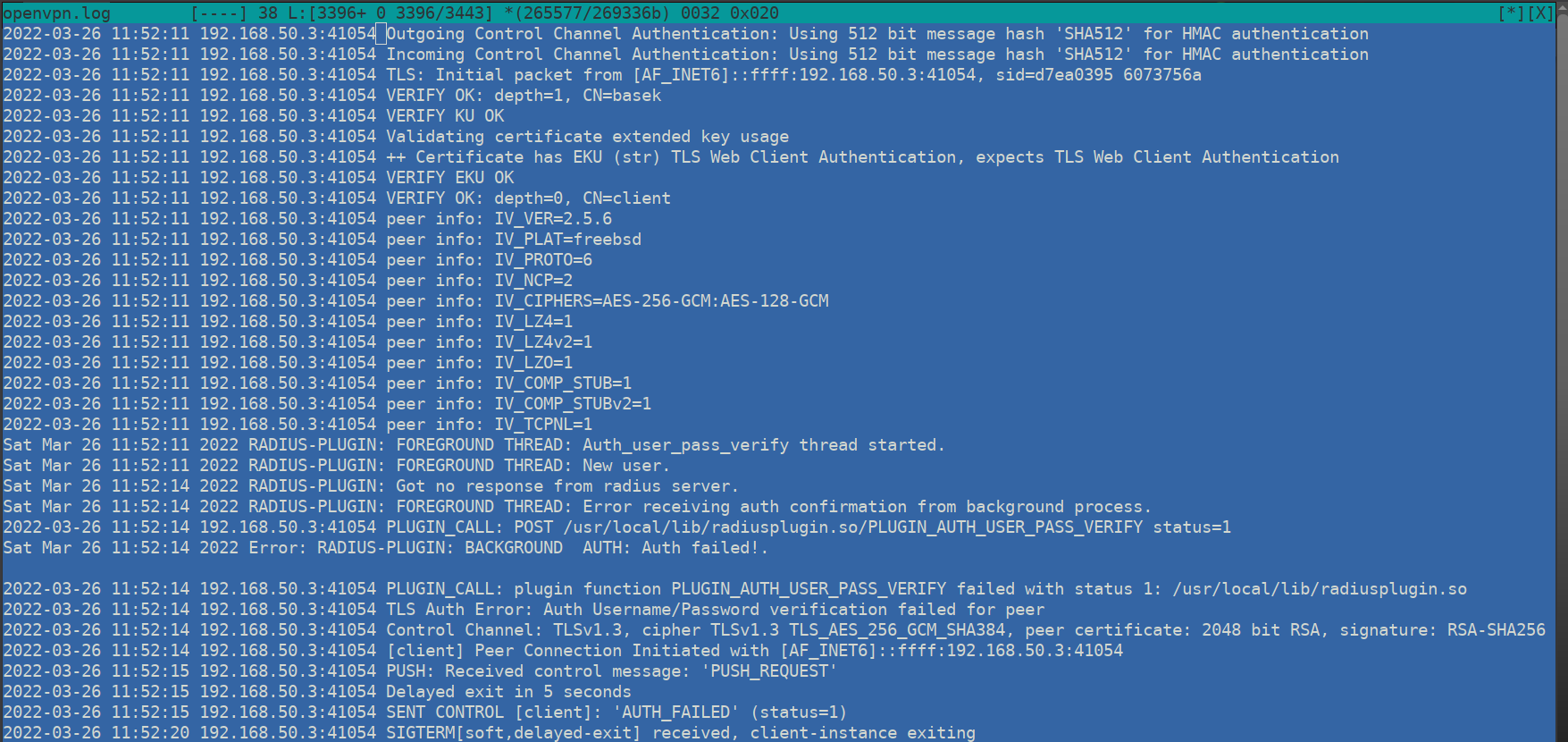
Task: Click the 'IV_PLAT=freebsd' peer info text
Action: (x=568, y=240)
